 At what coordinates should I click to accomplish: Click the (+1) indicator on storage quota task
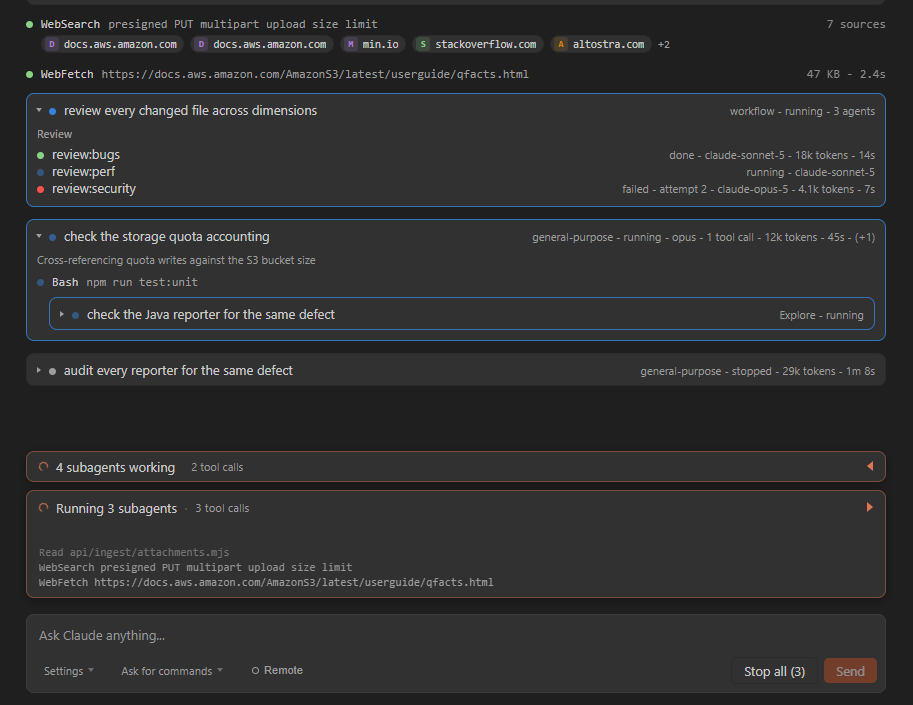pyautogui.click(x=865, y=238)
